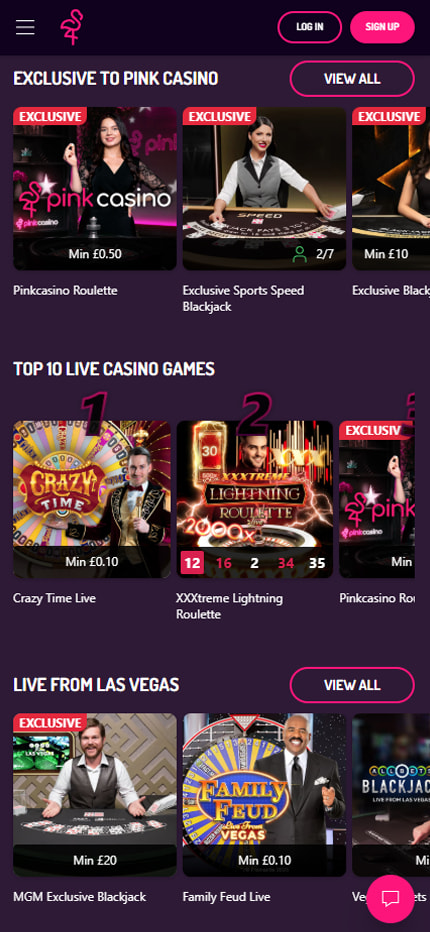The width and height of the screenshot is (430, 932).
Task: Open the partially visible Blackjack Las Vegas tile
Action: 391,795
